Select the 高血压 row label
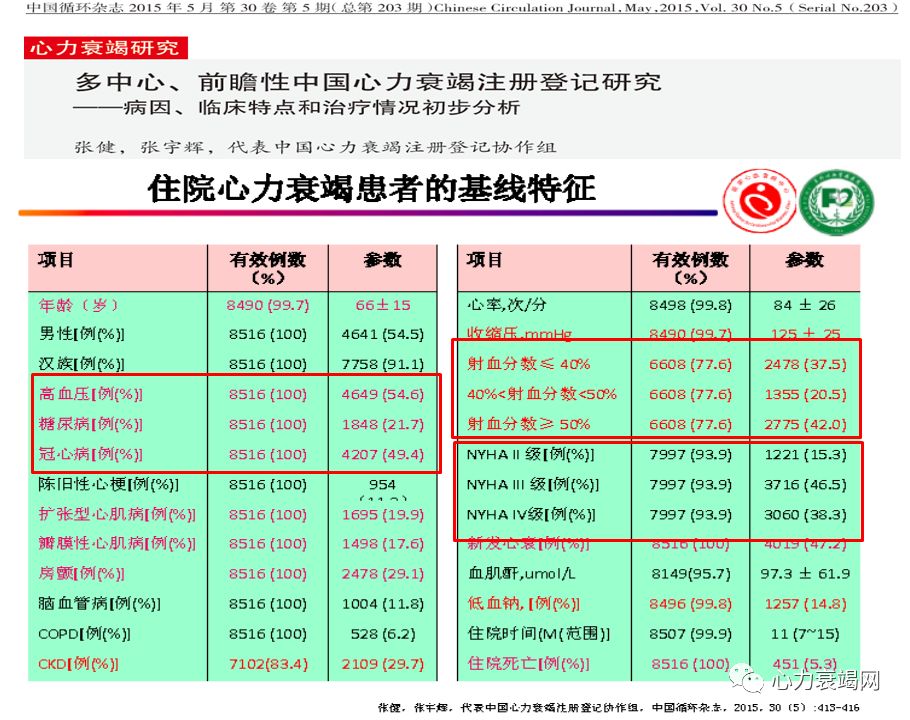Viewport: 910px width, 720px height. point(90,394)
